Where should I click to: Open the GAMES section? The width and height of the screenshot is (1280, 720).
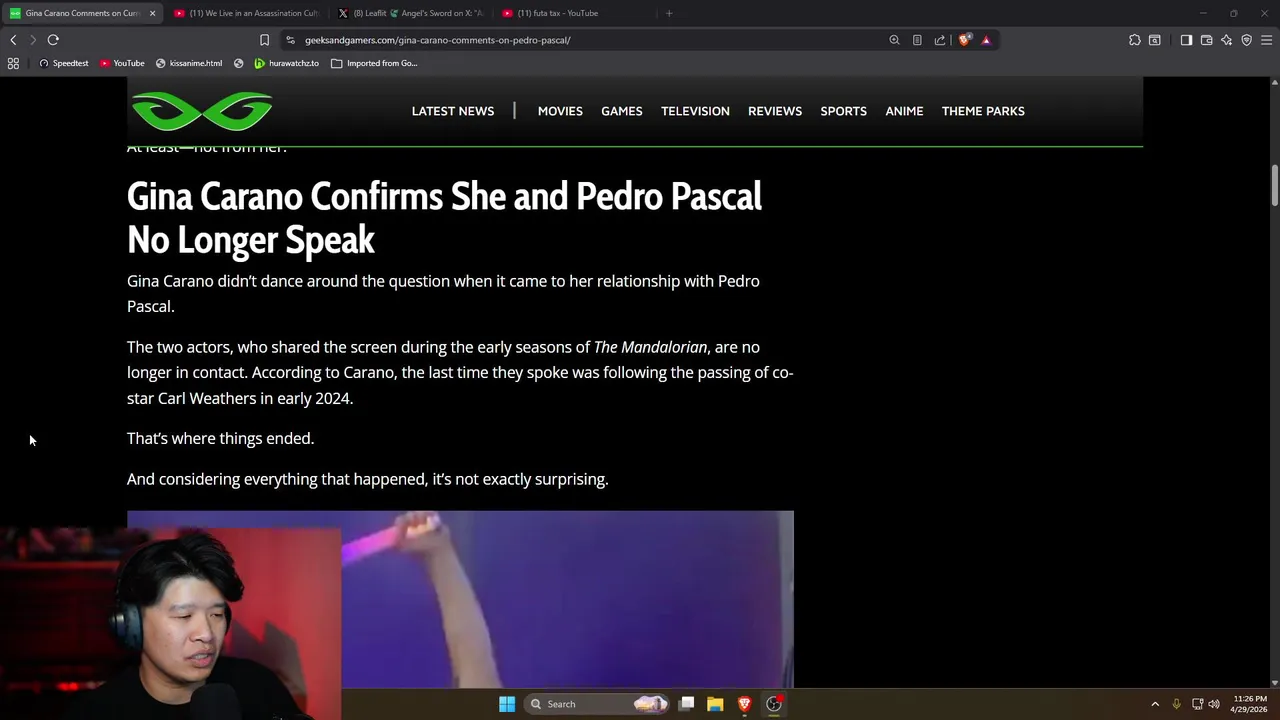pos(622,111)
